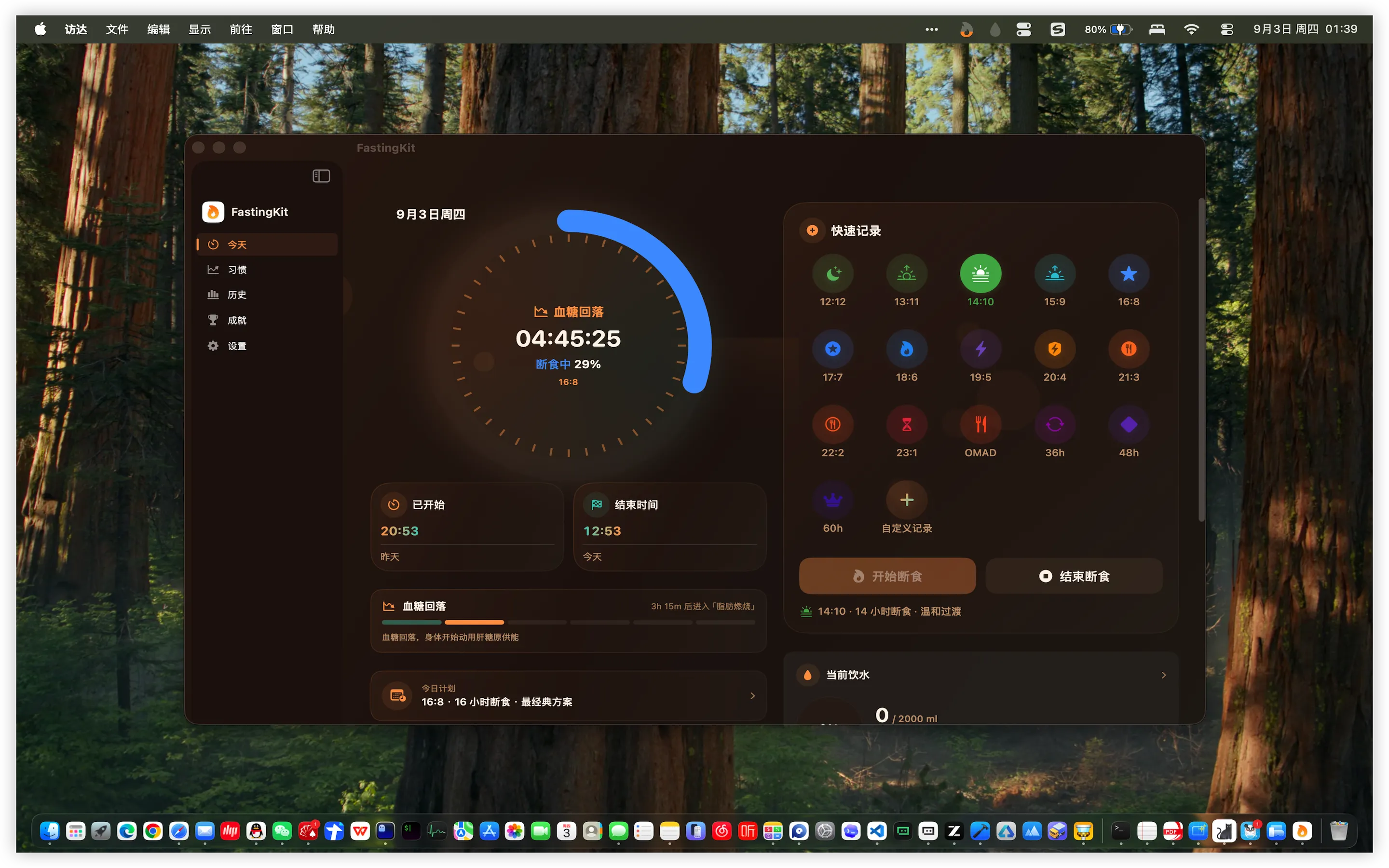Choose the 21:3 fasting plan icon
1389x868 pixels.
[1129, 349]
